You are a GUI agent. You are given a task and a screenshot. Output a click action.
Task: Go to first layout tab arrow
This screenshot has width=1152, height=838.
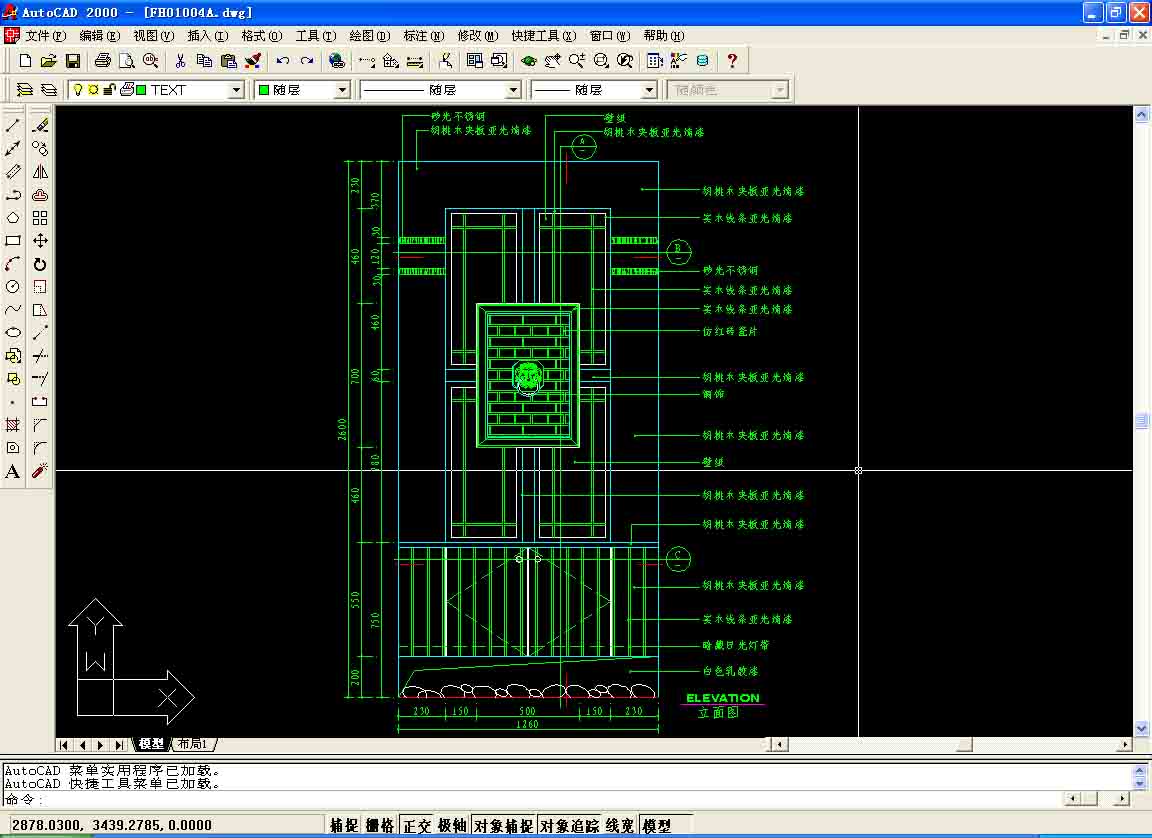click(65, 745)
